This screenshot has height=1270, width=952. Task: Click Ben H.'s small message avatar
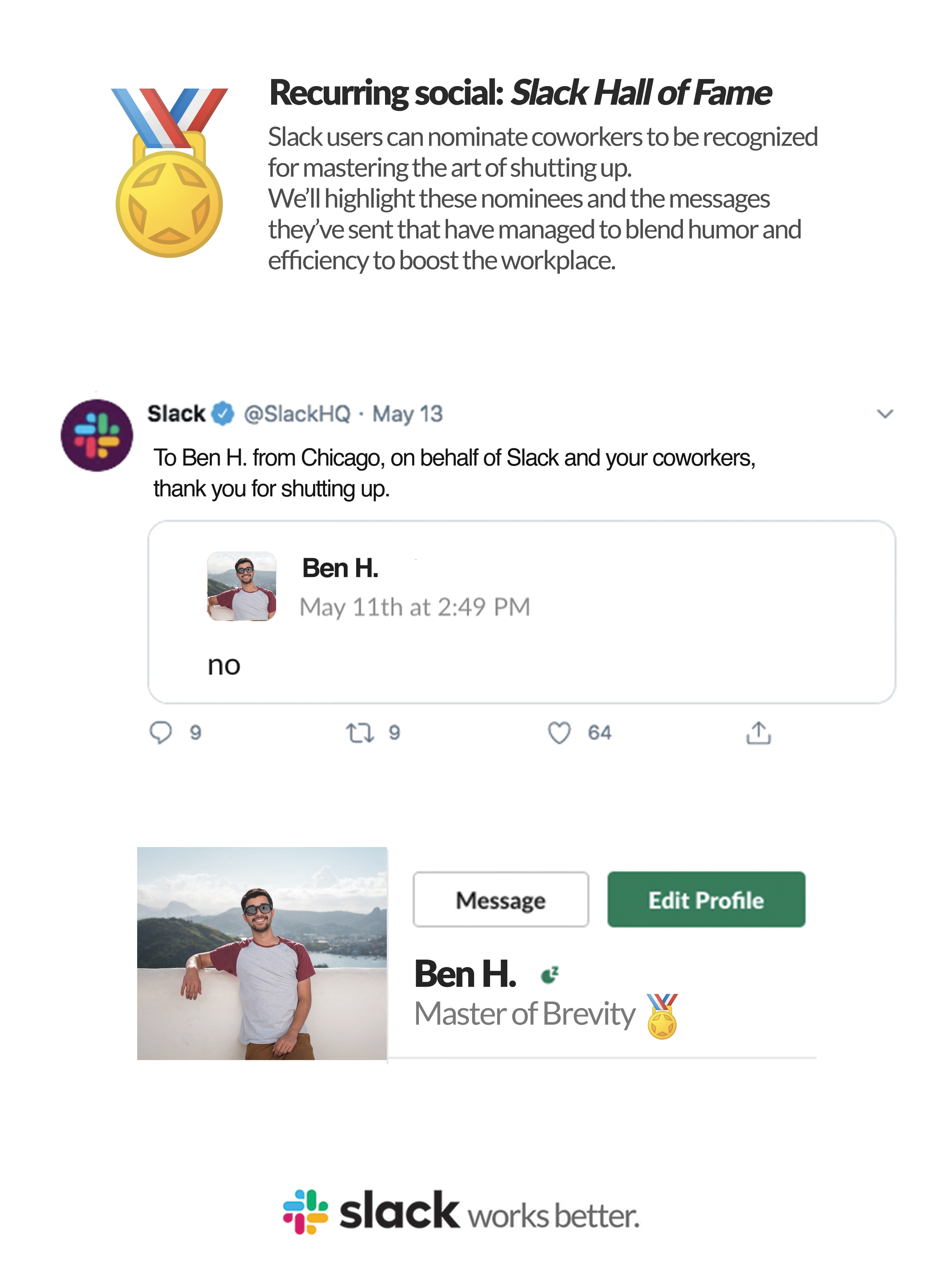click(x=242, y=586)
